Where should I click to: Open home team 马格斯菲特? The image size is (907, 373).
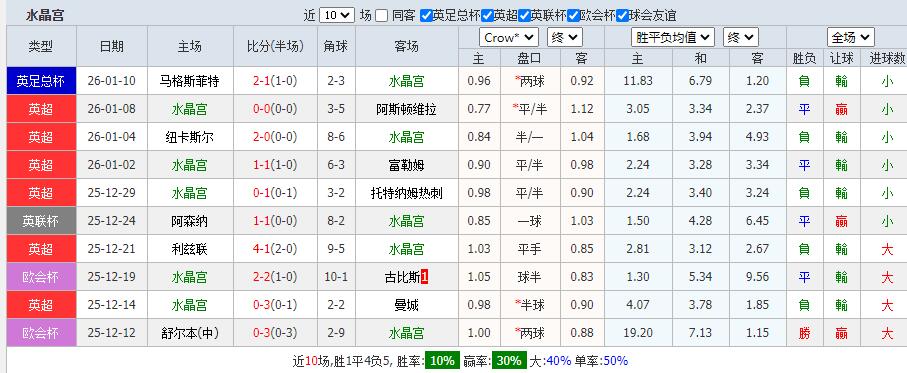(190, 81)
